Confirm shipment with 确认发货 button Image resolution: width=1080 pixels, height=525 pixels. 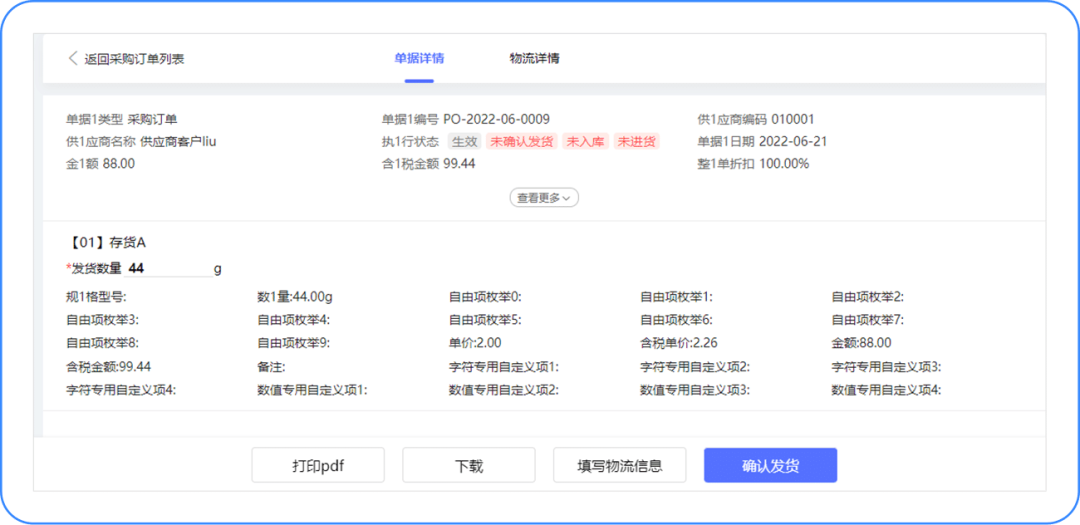tap(770, 465)
